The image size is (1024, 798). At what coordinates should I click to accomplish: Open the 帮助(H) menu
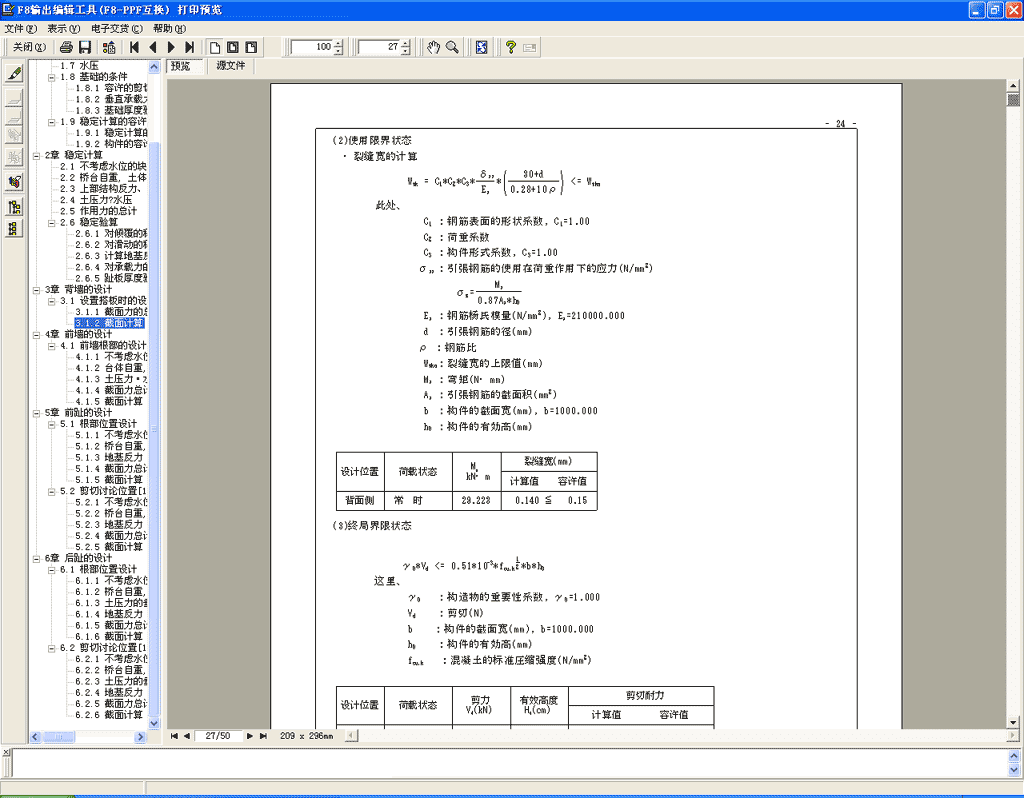(169, 29)
